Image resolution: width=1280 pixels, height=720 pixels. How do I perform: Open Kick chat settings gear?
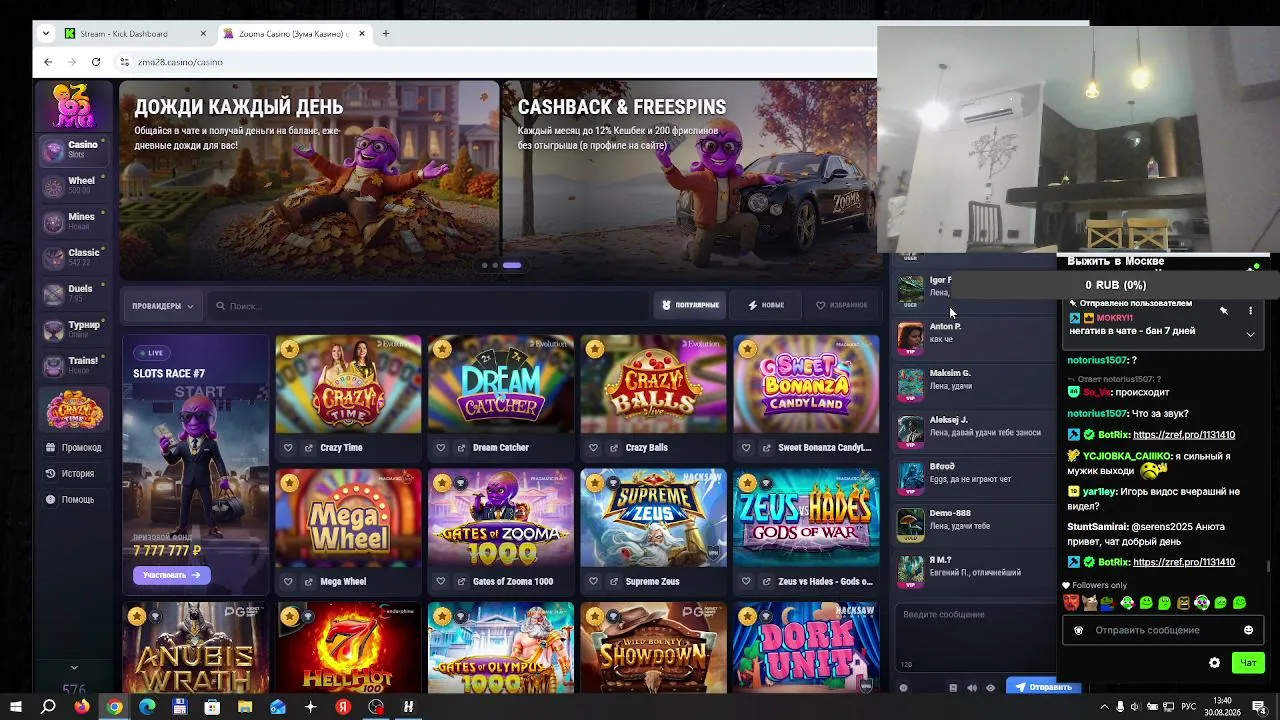[1214, 663]
